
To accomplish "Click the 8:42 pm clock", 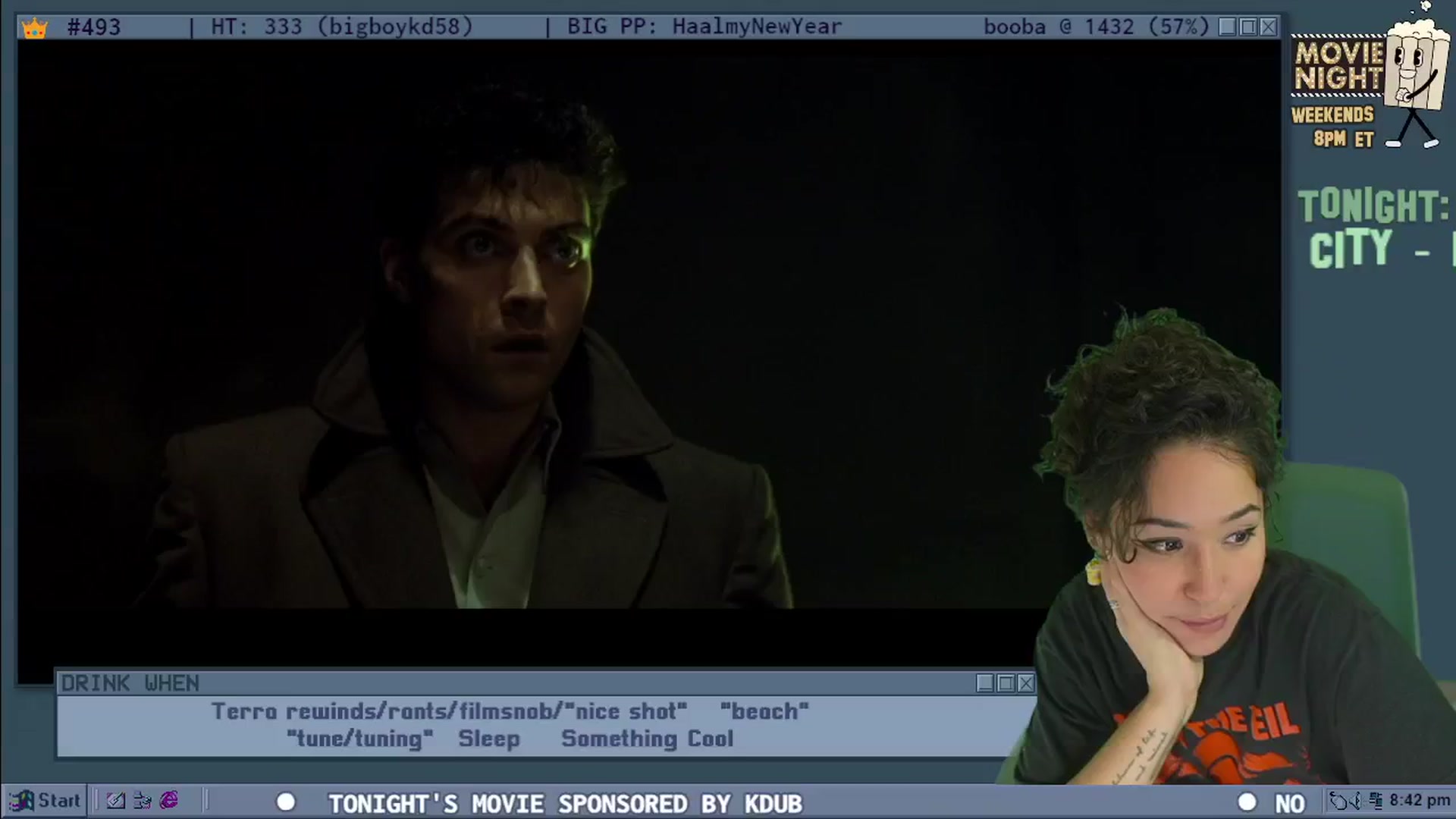I will pos(1419,801).
